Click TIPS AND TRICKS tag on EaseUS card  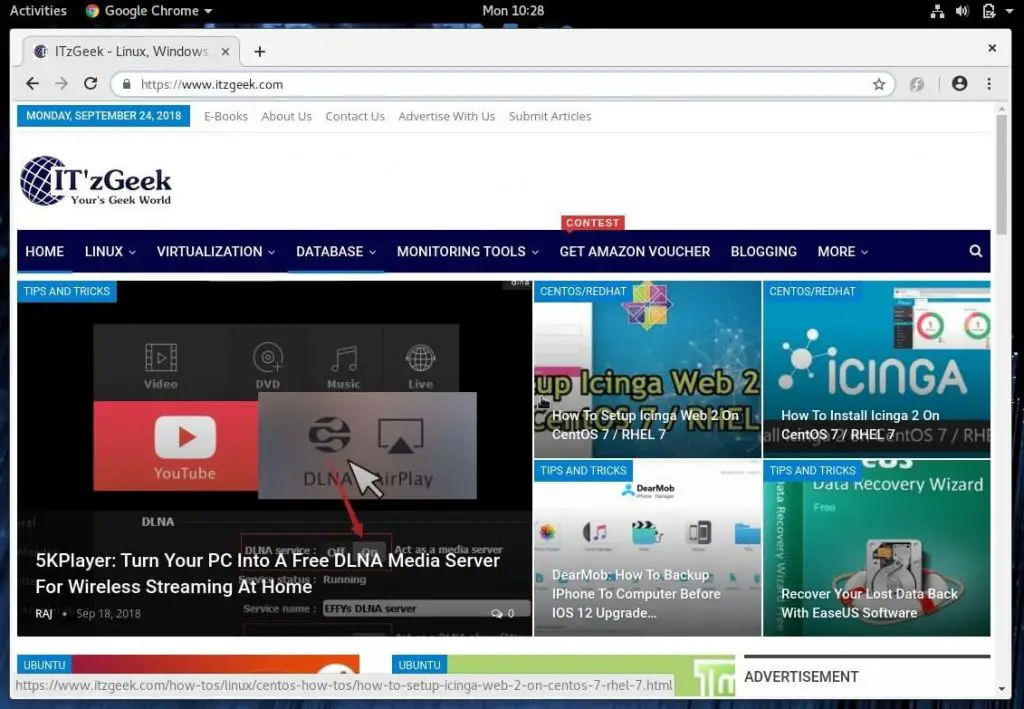click(812, 470)
